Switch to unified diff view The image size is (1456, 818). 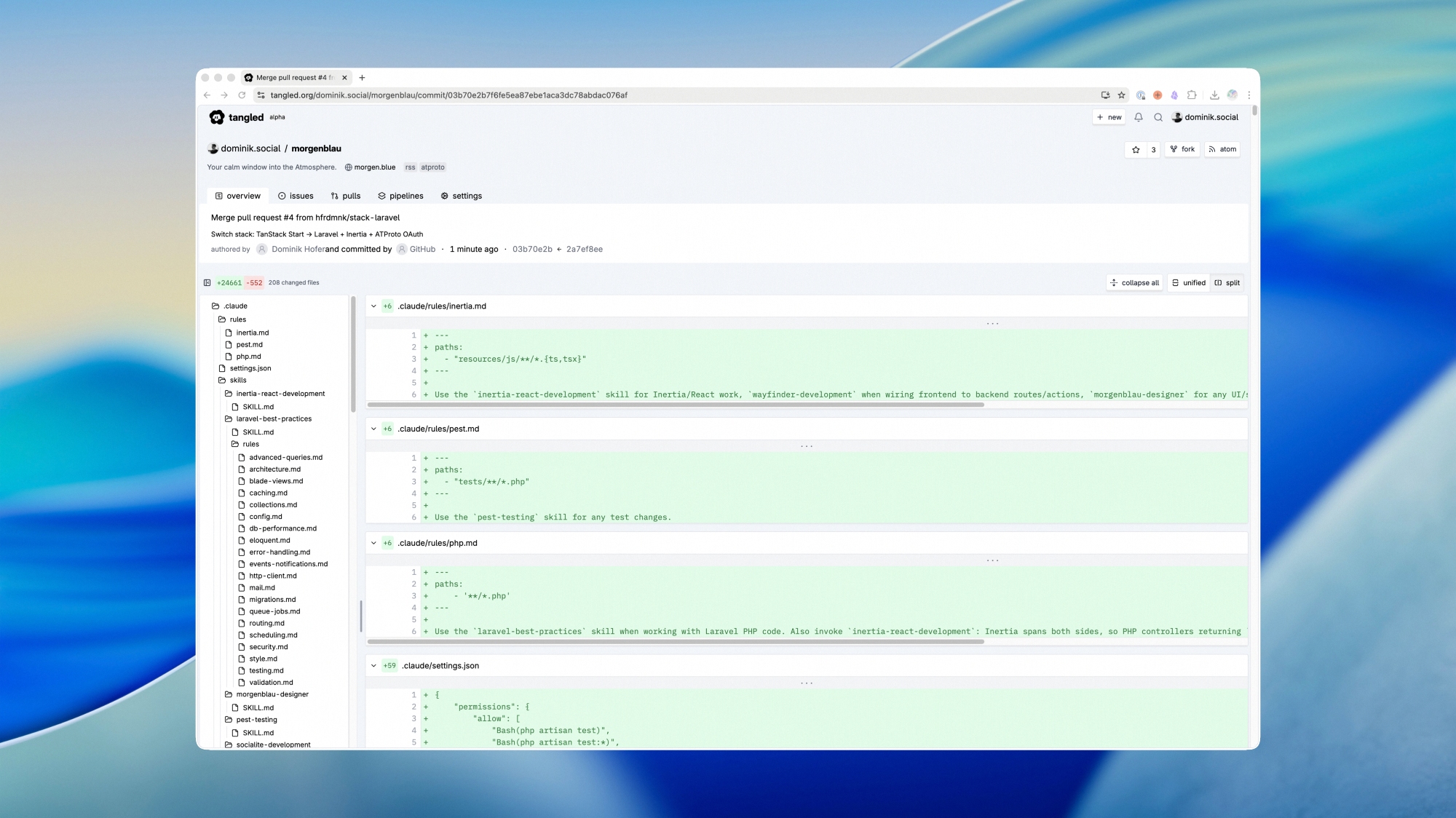coord(1188,283)
